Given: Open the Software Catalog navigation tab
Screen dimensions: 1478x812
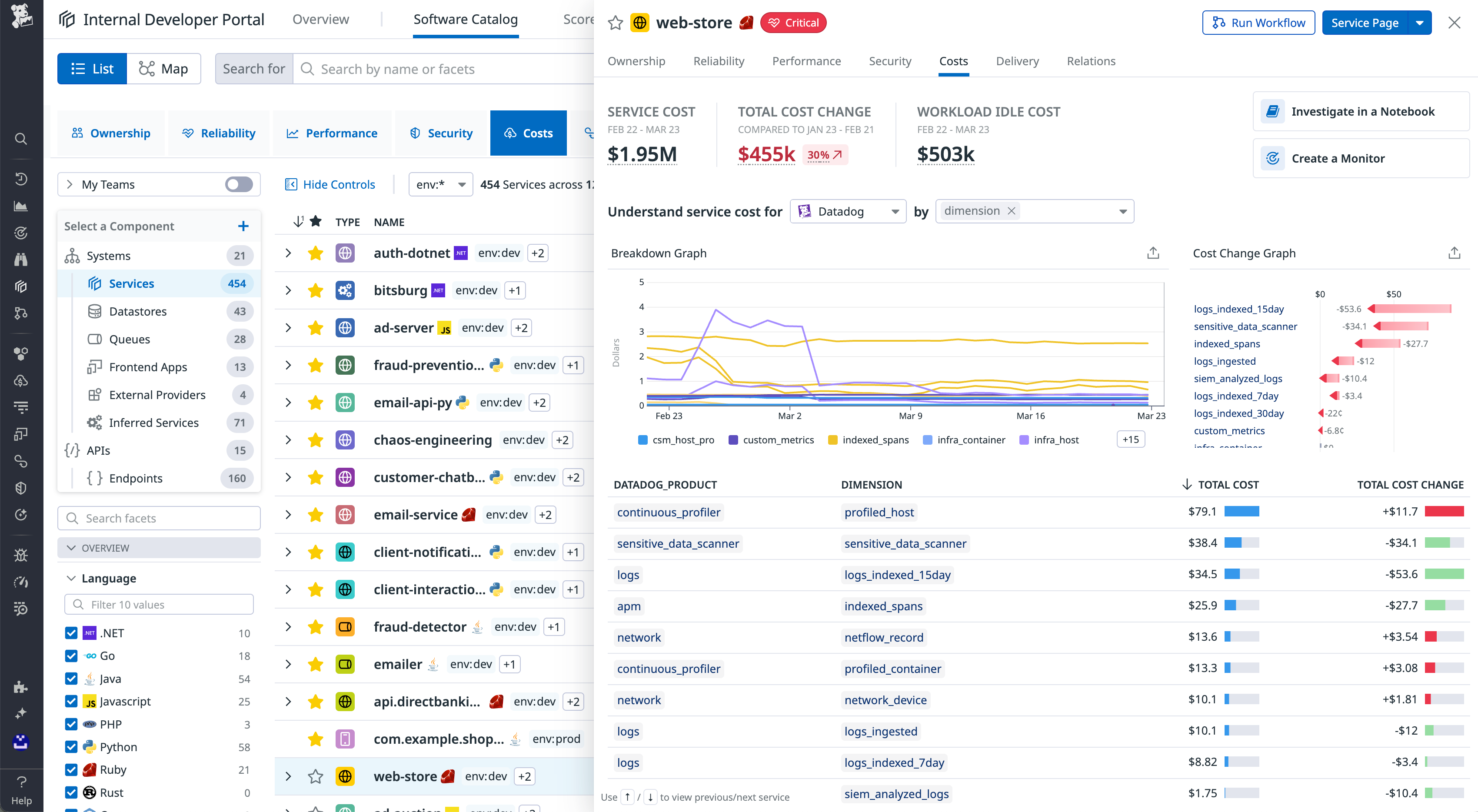Looking at the screenshot, I should click(465, 19).
